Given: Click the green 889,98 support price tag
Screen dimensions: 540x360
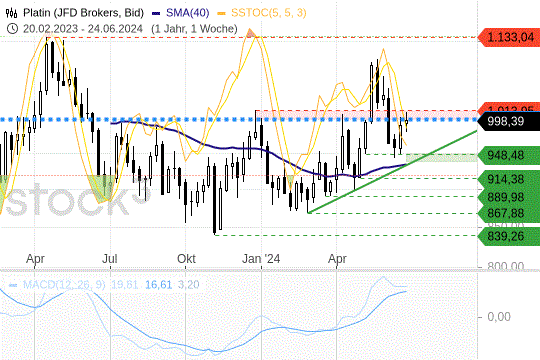Looking at the screenshot, I should 509,197.
